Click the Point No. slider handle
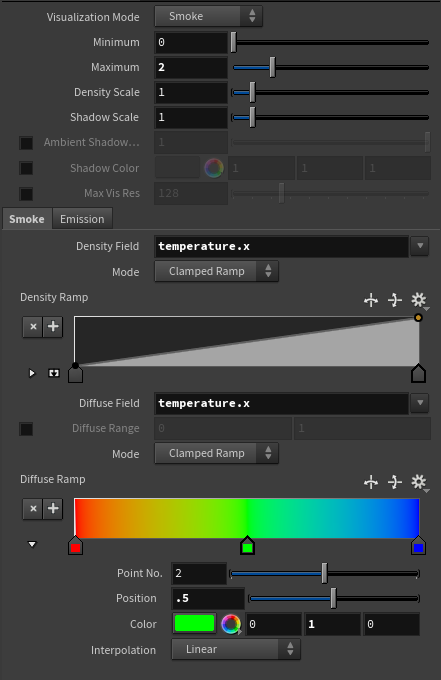 (324, 573)
